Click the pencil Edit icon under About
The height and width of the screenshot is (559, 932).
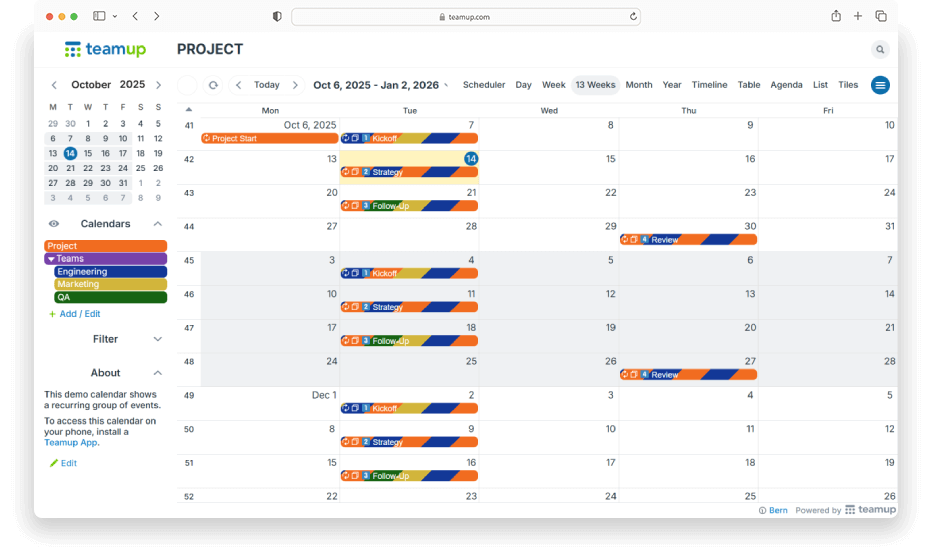tap(53, 463)
